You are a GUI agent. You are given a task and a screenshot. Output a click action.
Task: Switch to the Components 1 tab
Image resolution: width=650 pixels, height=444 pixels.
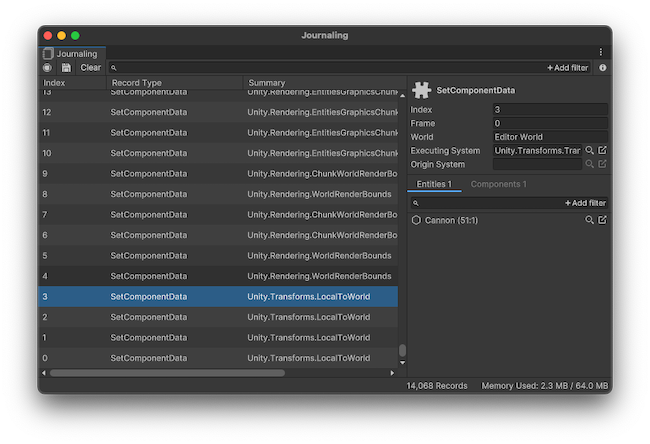click(498, 185)
